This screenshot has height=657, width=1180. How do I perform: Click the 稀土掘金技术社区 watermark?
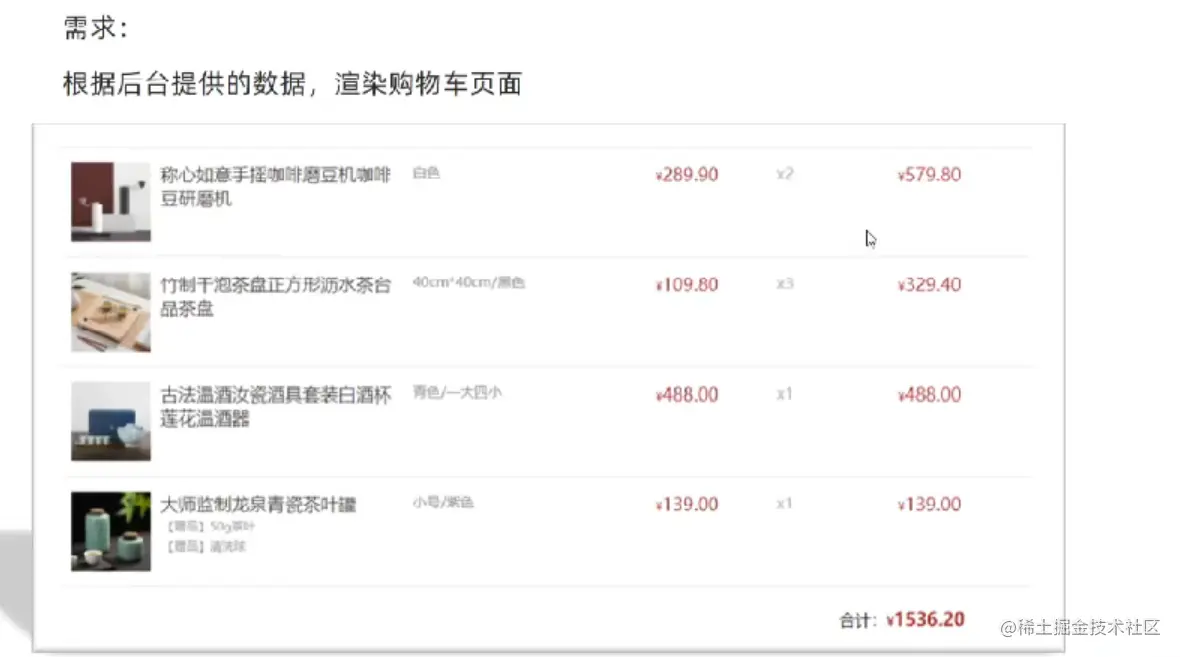[1080, 627]
